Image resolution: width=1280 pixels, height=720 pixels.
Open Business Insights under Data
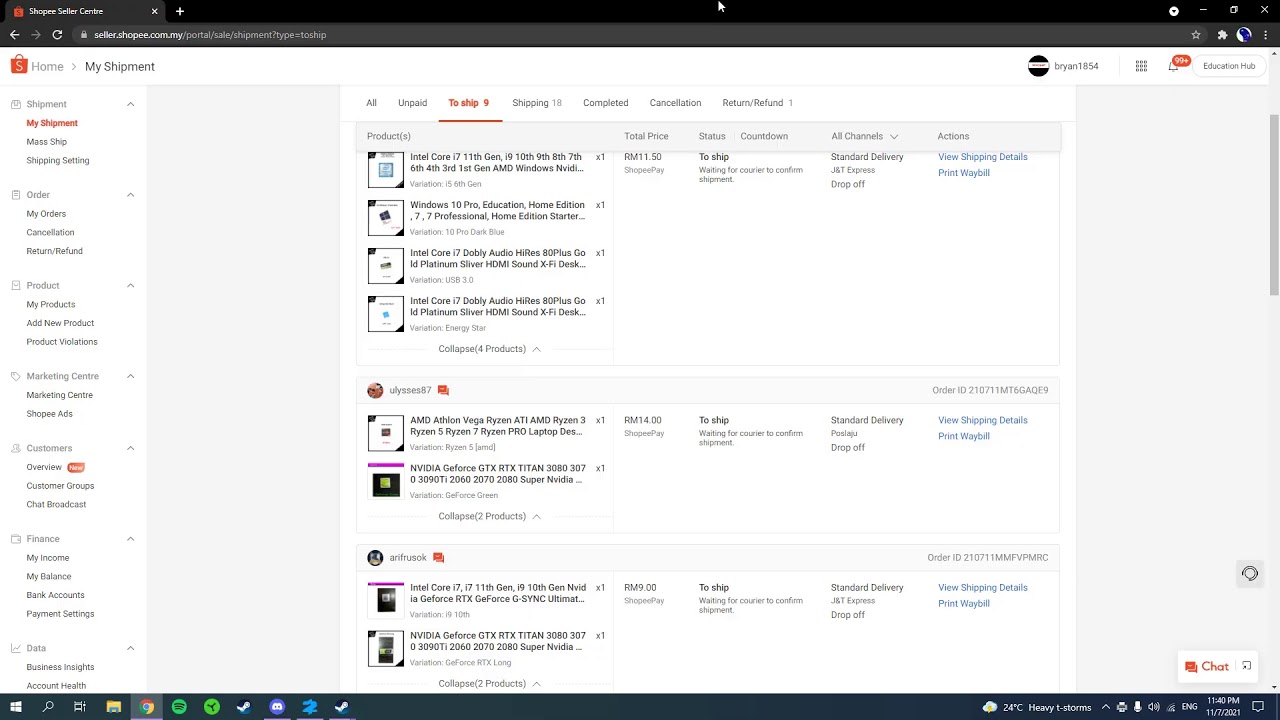(60, 667)
